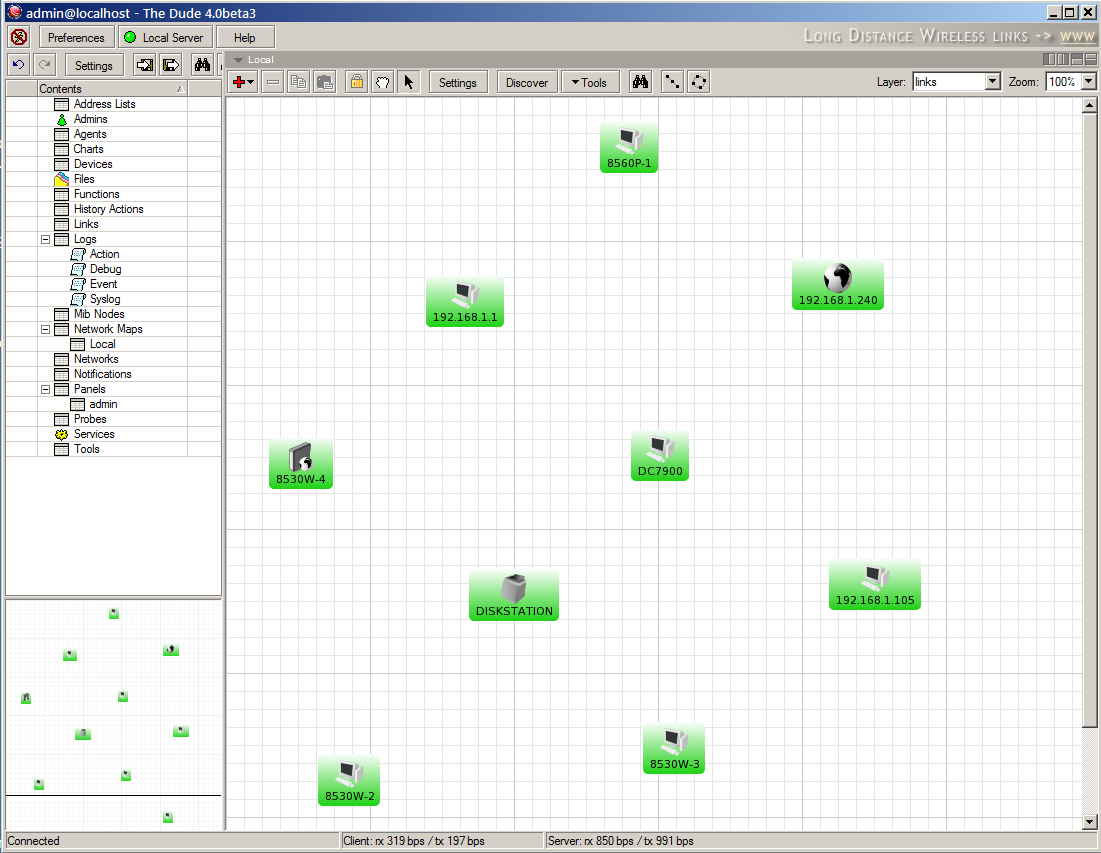The height and width of the screenshot is (853, 1101).
Task: Click the export icon in left toolbar
Action: coord(171,65)
